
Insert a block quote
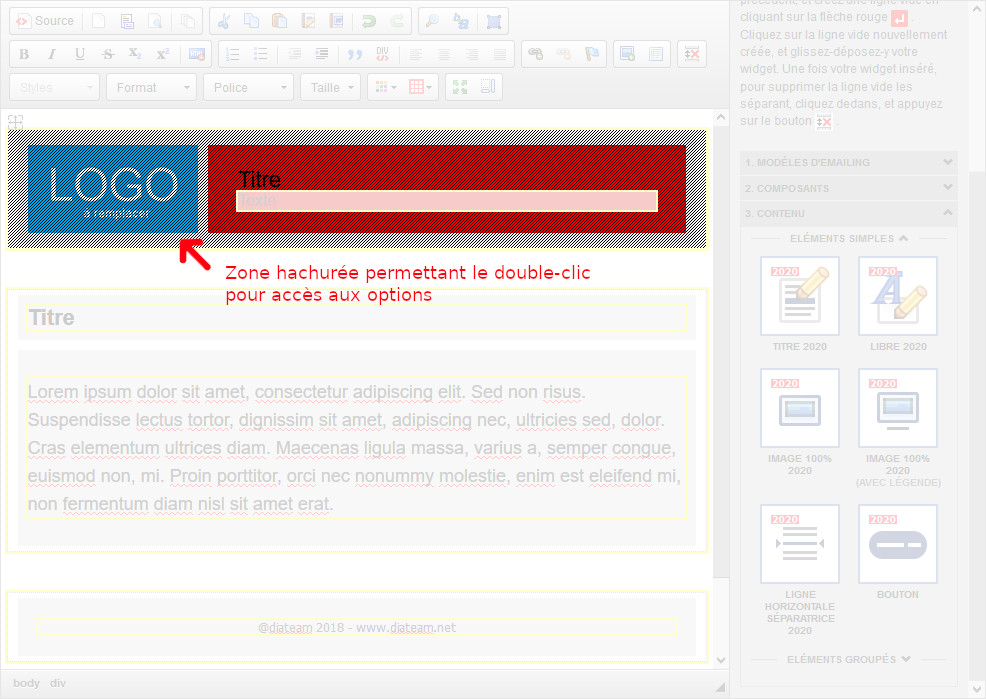[x=353, y=54]
